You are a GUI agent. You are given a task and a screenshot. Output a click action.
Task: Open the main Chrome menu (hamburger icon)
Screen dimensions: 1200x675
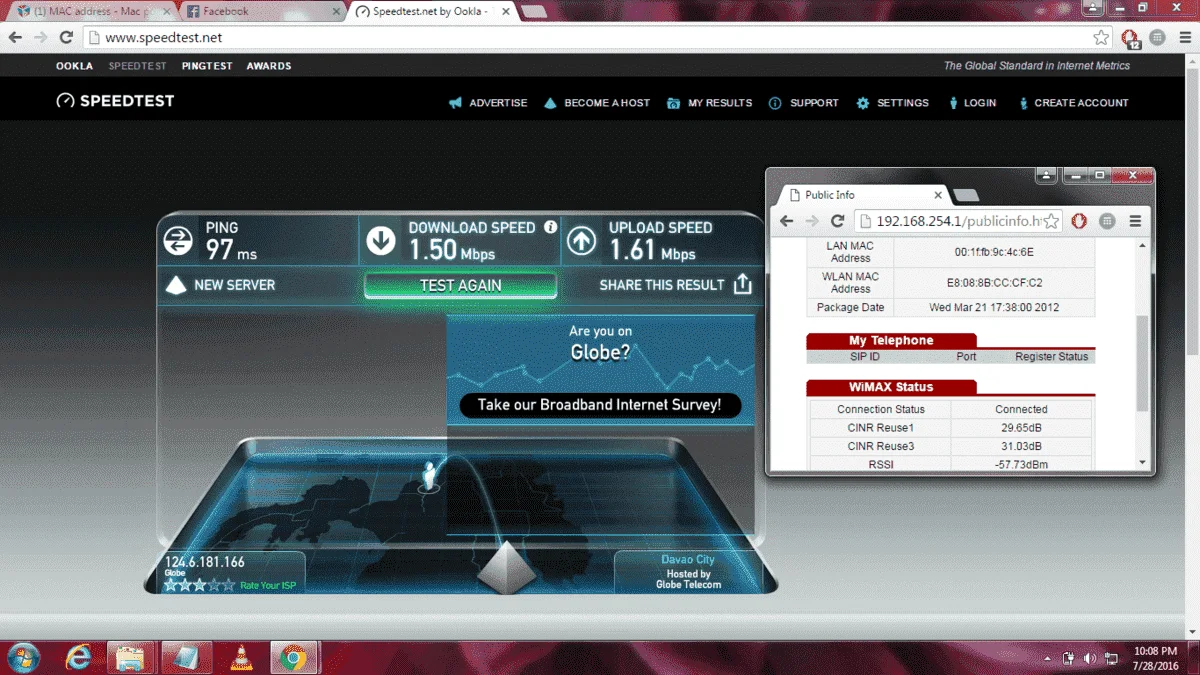1183,37
